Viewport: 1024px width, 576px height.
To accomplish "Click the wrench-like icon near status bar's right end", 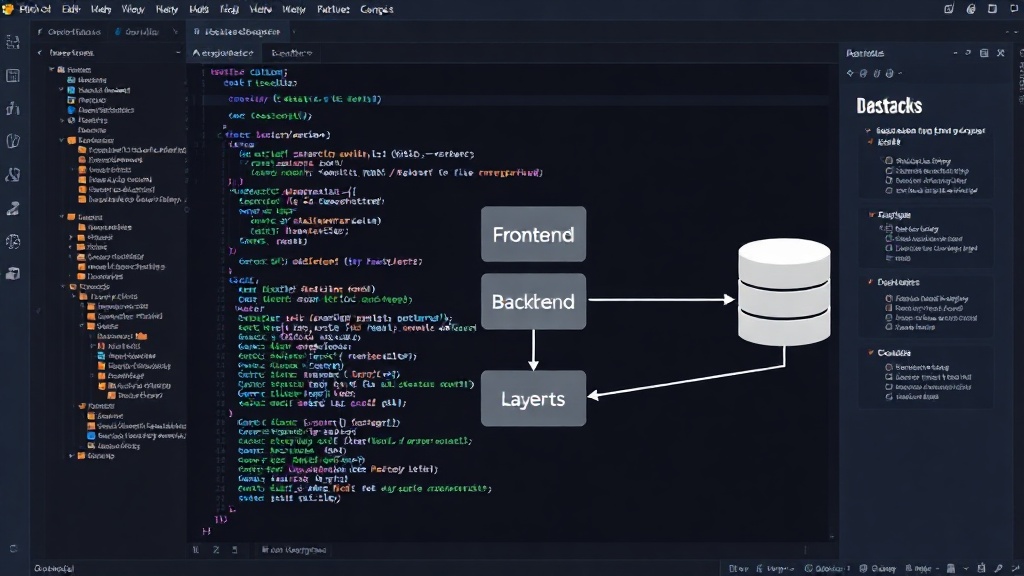I will [x=999, y=568].
